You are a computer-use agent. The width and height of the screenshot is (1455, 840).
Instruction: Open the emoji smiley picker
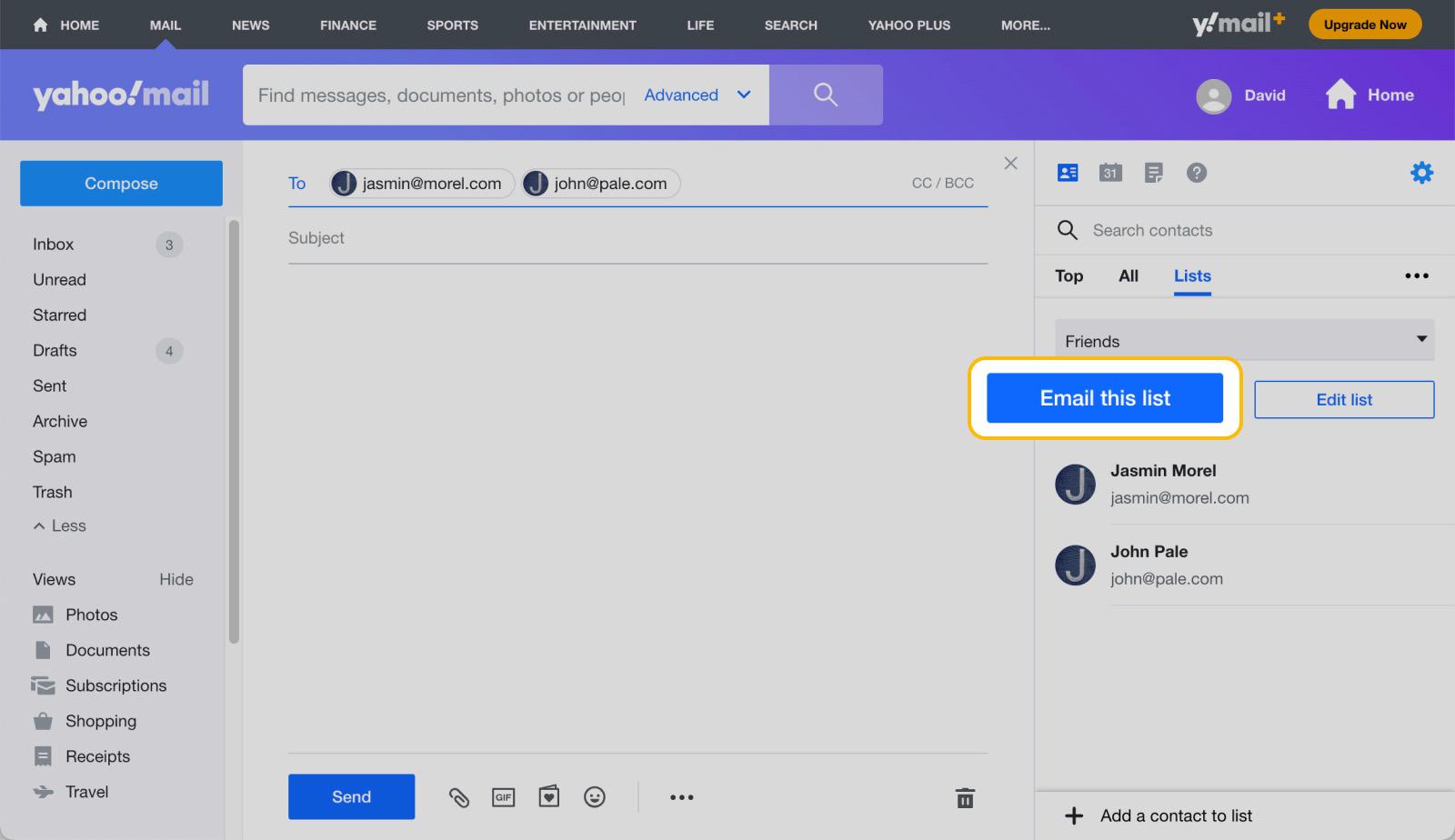[x=594, y=797]
